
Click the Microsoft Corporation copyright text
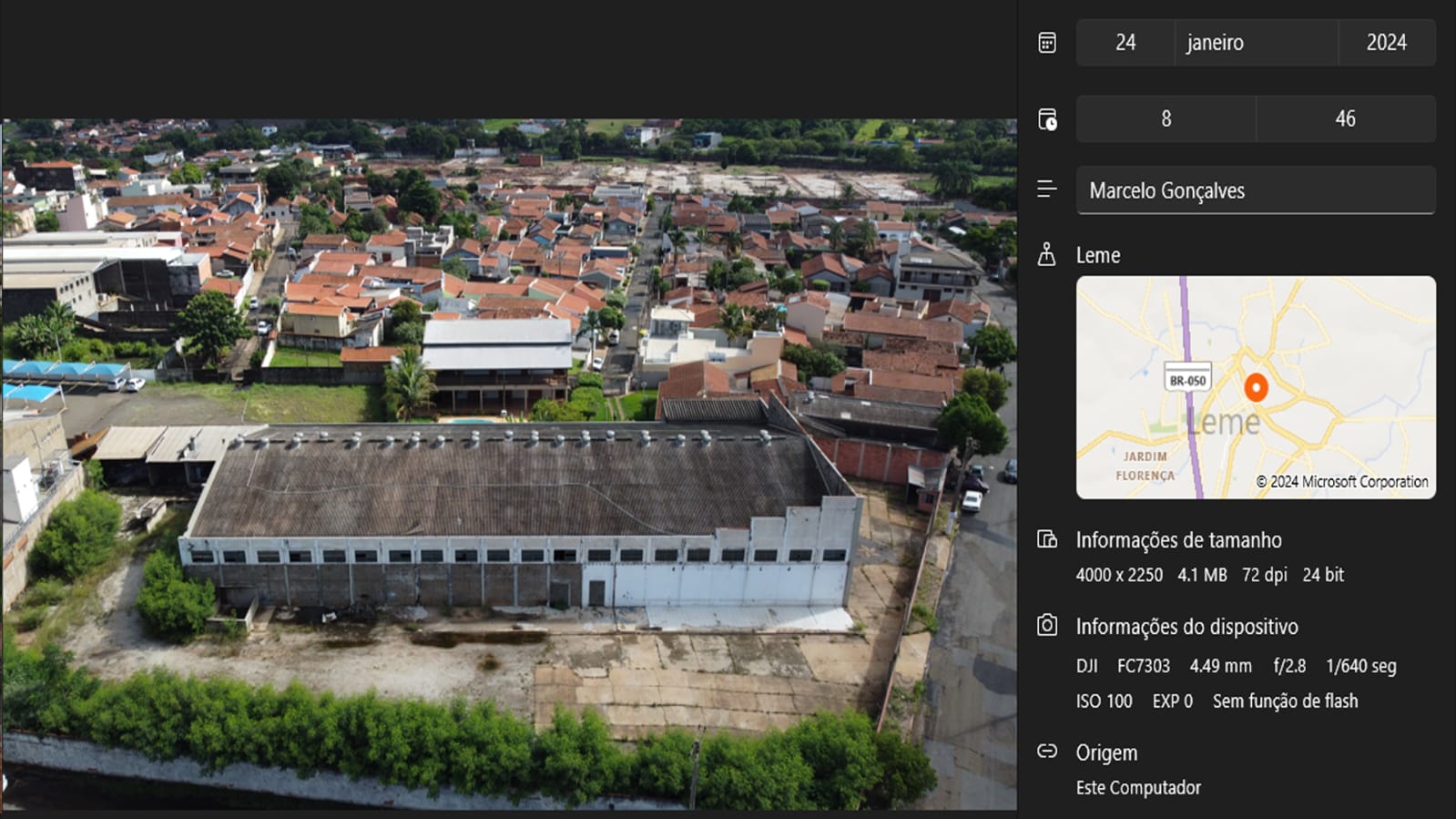(1342, 481)
